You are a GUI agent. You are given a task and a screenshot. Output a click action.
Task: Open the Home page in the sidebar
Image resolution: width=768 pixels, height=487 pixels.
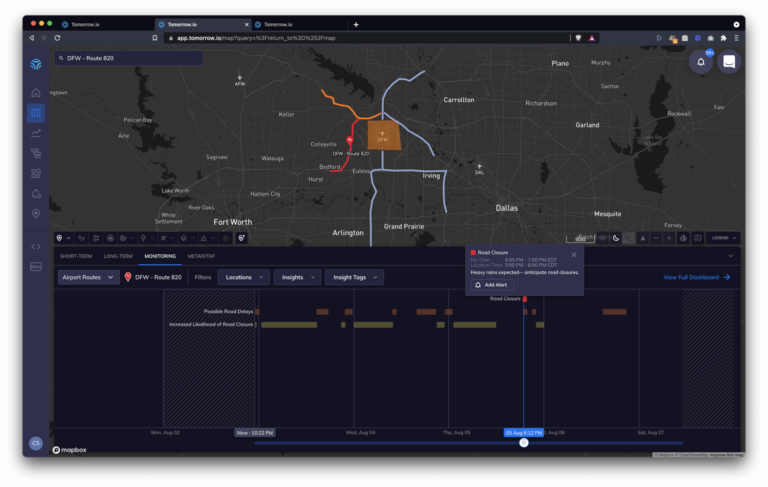tap(36, 93)
